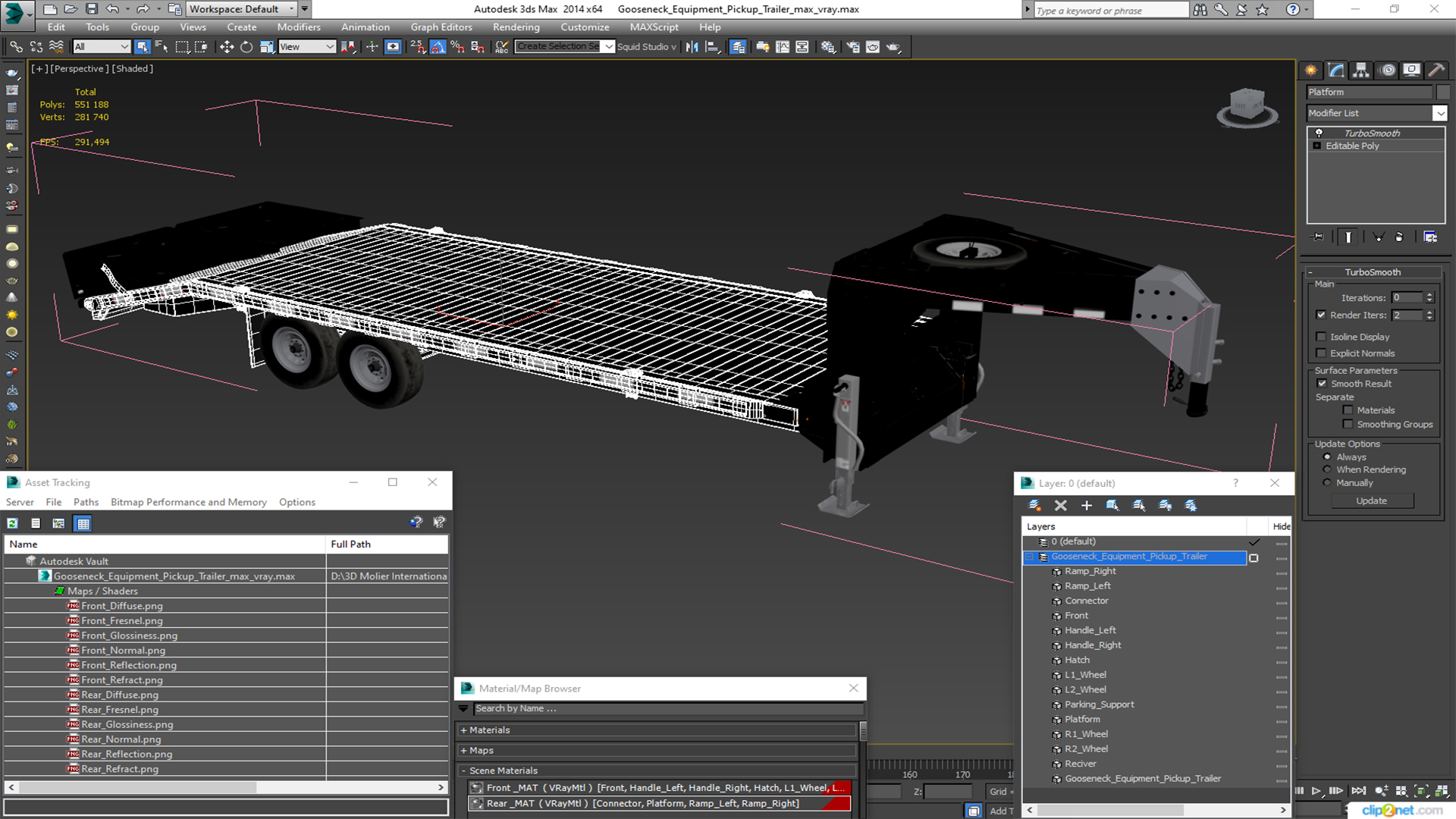Click the Align tool icon
1456x819 pixels.
coord(712,47)
